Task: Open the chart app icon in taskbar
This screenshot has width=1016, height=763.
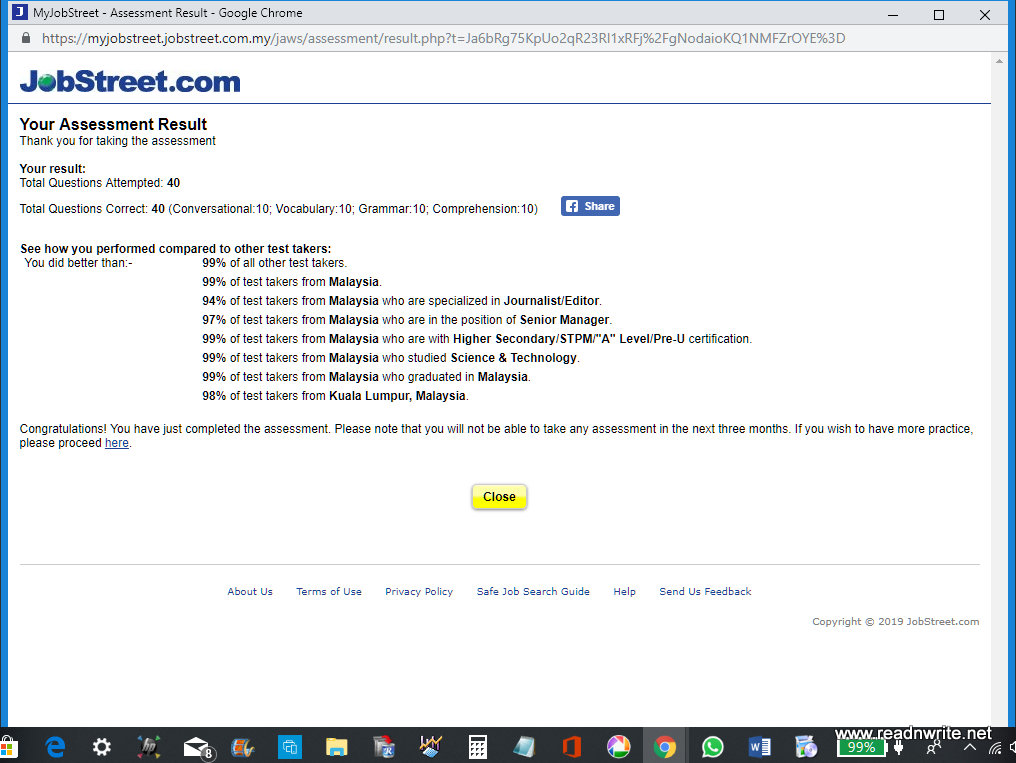Action: coord(430,747)
